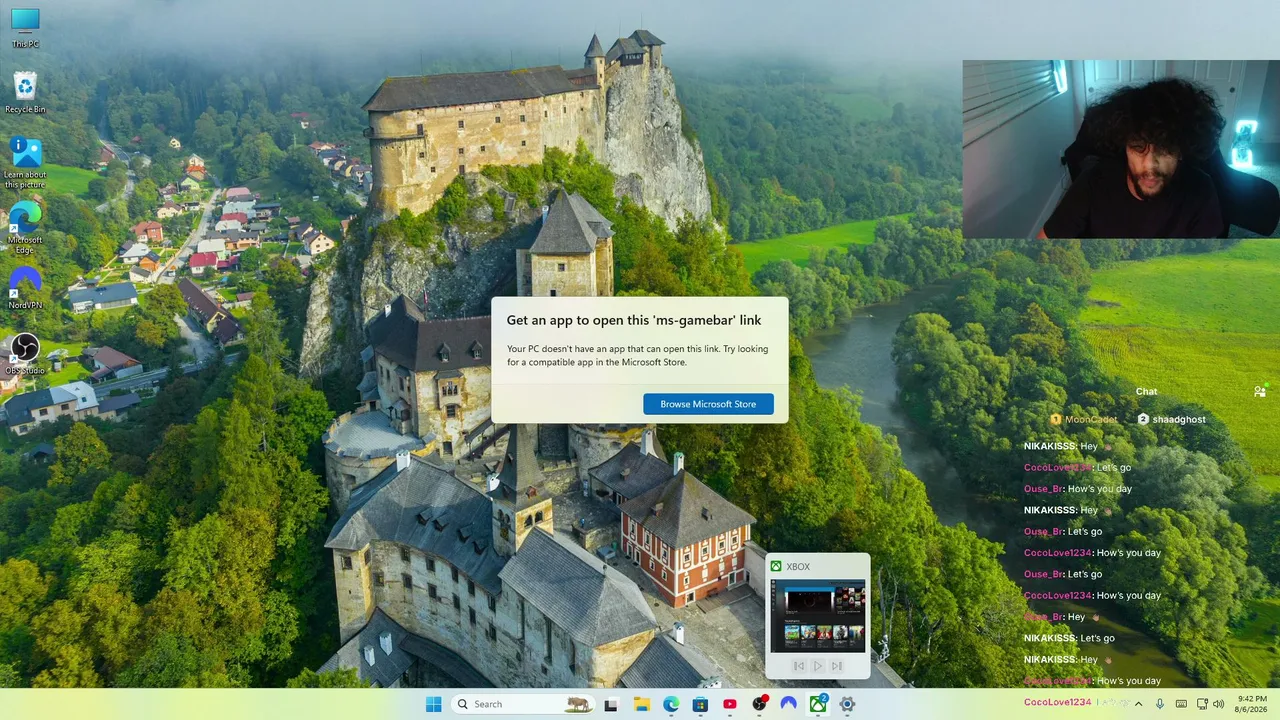Skip to next track in Xbox preview
Screen dimensions: 1280x720
pyautogui.click(x=837, y=666)
